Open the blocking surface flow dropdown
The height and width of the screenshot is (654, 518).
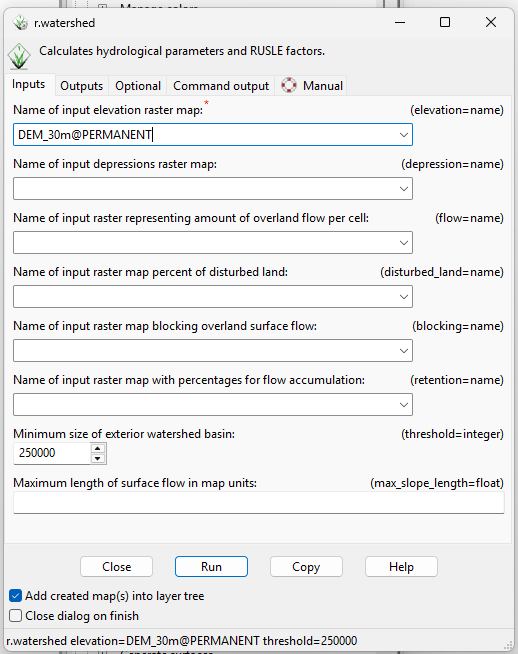403,351
